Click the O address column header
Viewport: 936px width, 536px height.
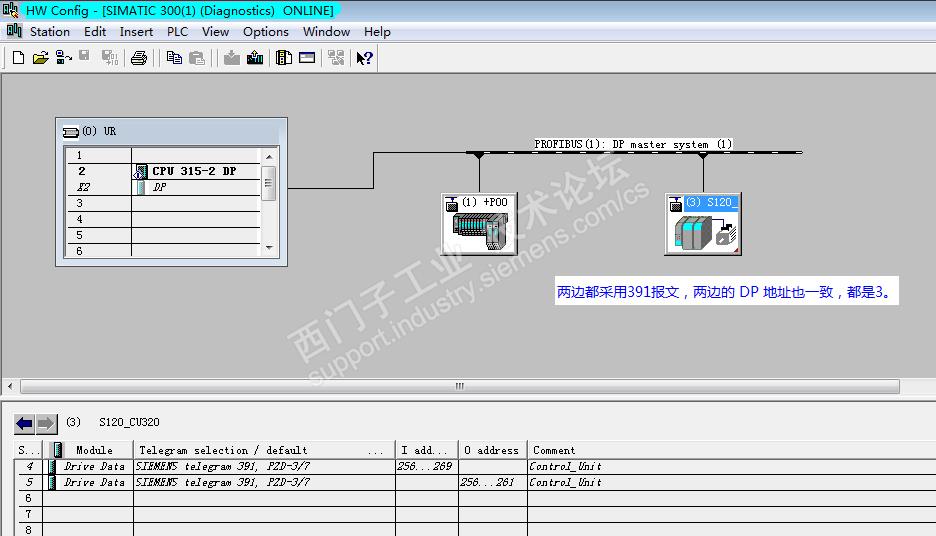pyautogui.click(x=492, y=450)
